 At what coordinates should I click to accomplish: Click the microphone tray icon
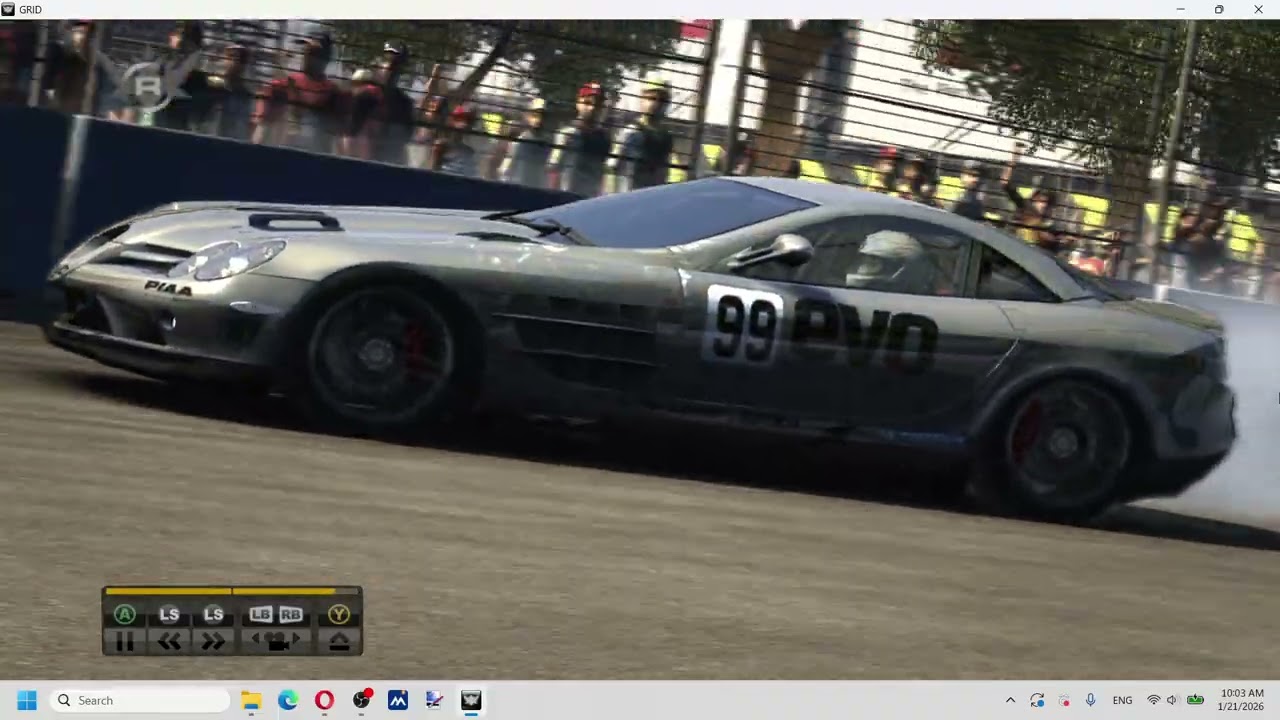1090,701
